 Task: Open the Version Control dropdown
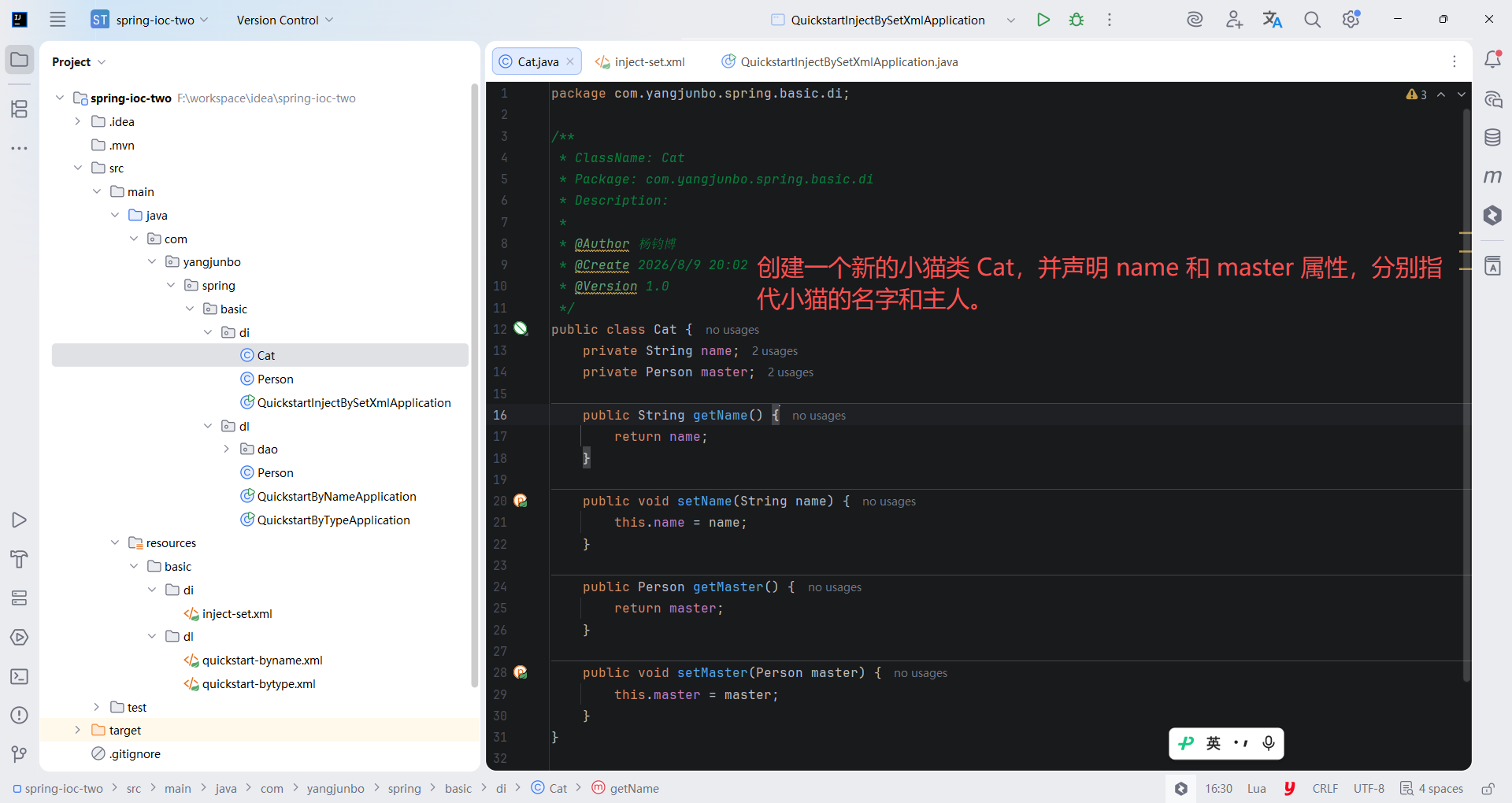(x=285, y=20)
